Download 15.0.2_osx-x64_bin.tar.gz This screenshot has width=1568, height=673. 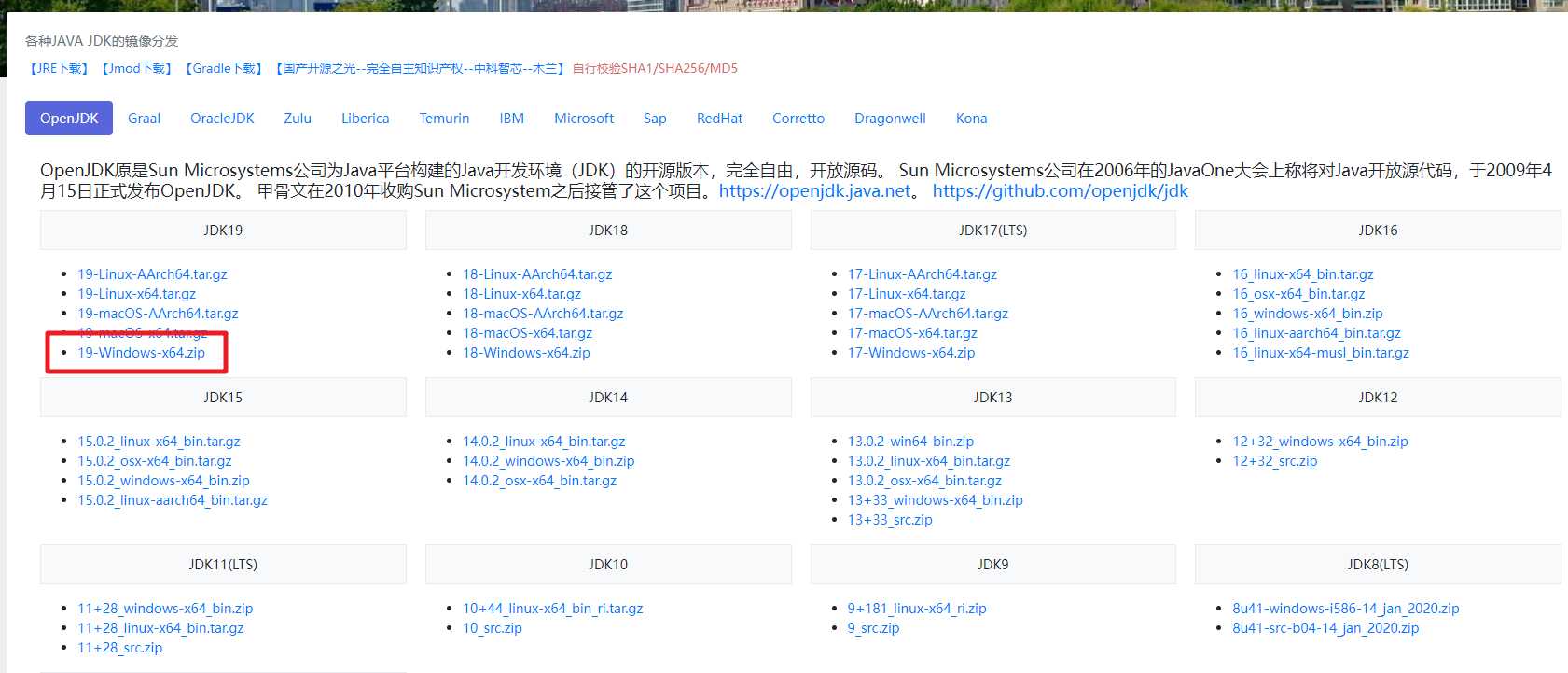(x=155, y=461)
